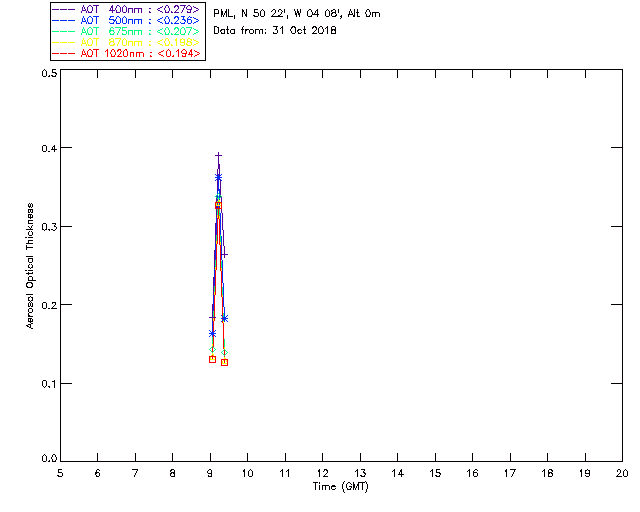The width and height of the screenshot is (640, 512).
Task: Click the blue asterisk marker near 0.36
Action: tap(218, 177)
